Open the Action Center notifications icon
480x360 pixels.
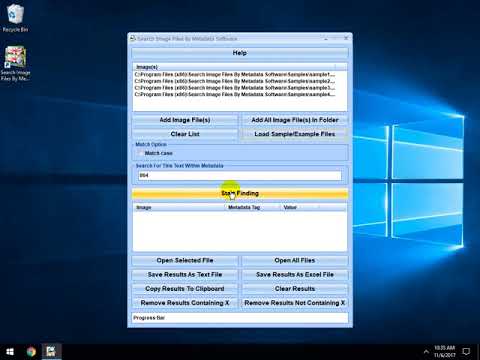[466, 352]
